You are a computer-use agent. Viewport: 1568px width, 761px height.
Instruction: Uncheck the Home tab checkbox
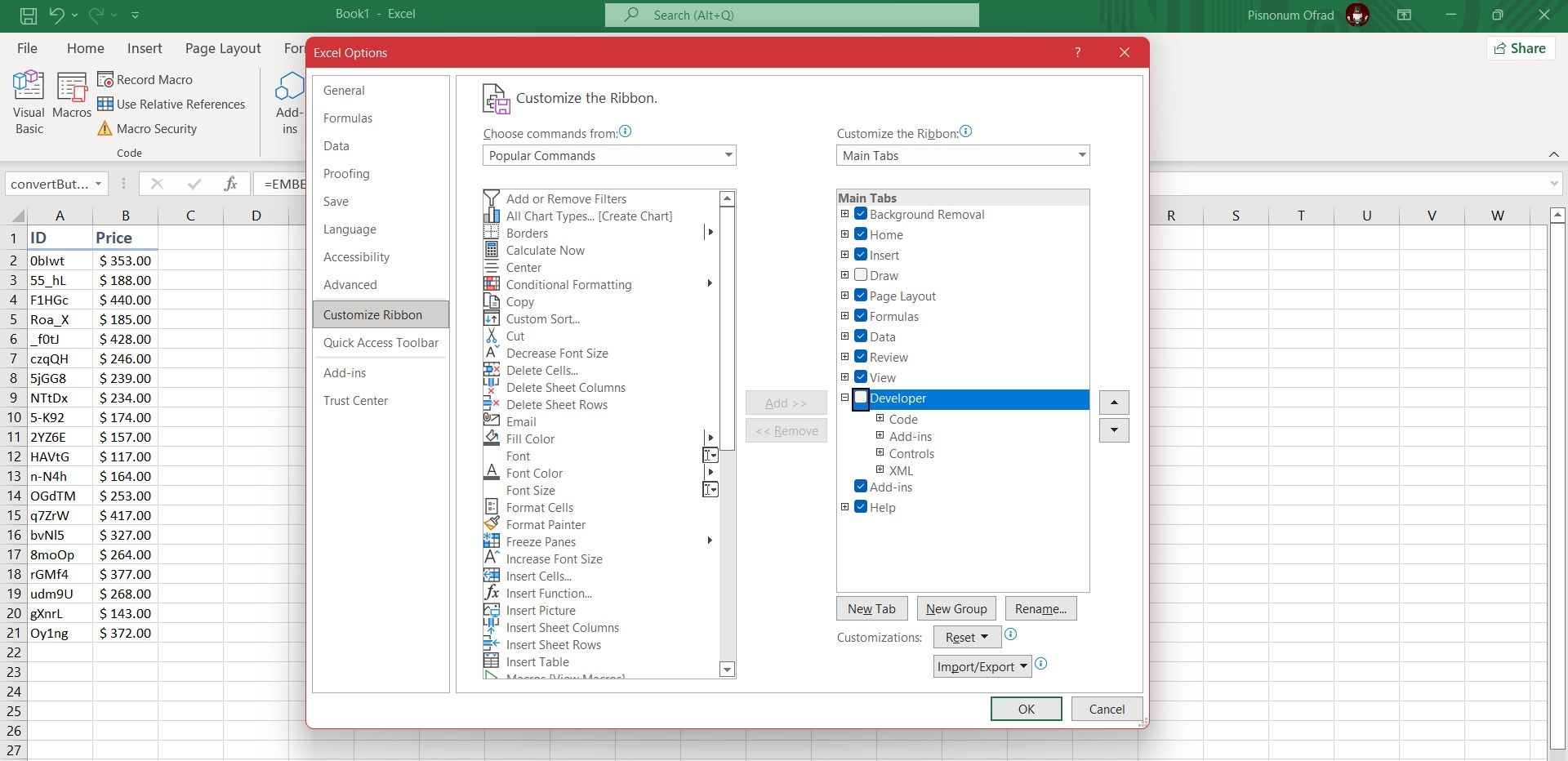pos(861,234)
